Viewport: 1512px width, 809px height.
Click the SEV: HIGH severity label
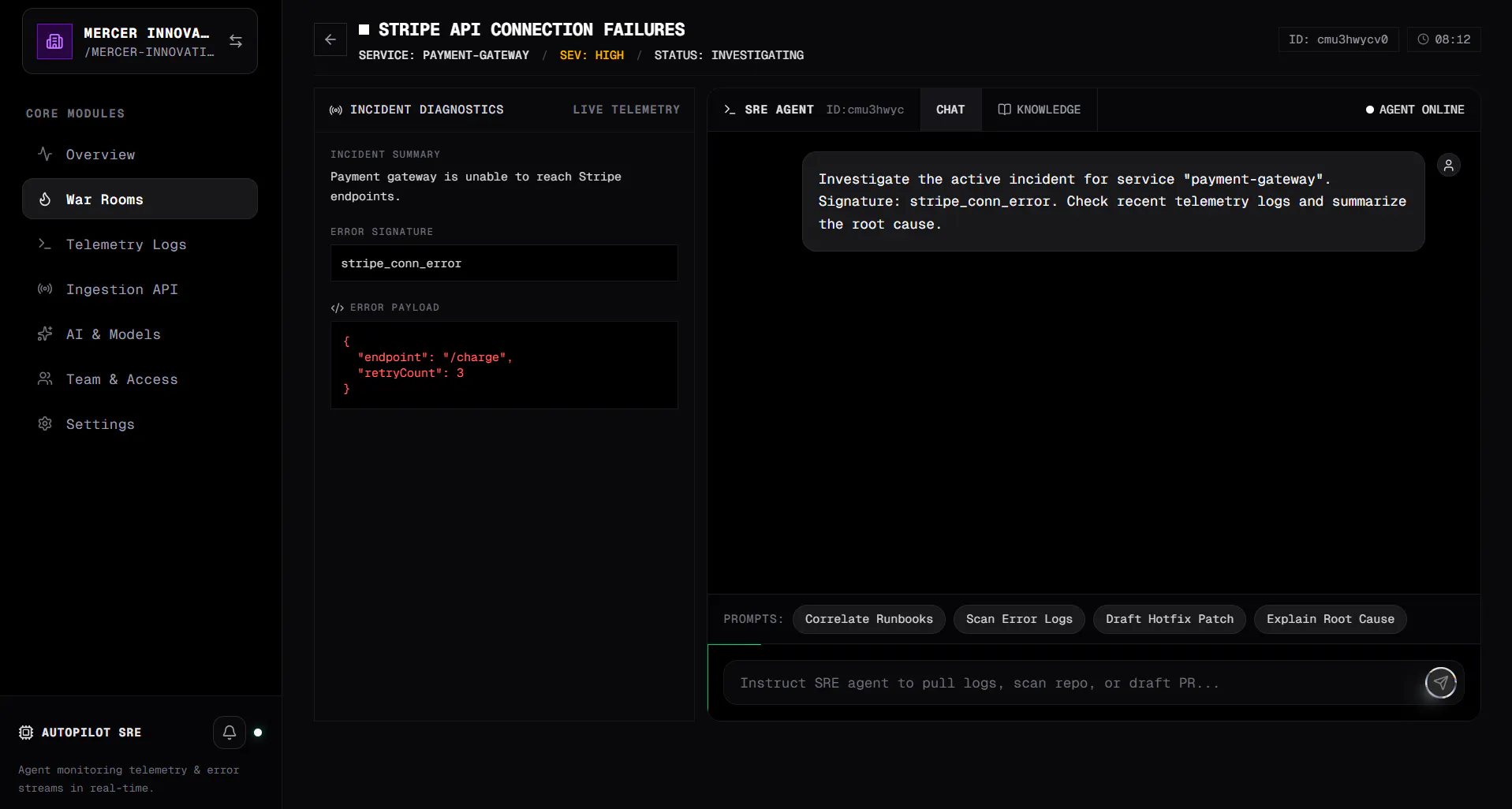pyautogui.click(x=592, y=55)
